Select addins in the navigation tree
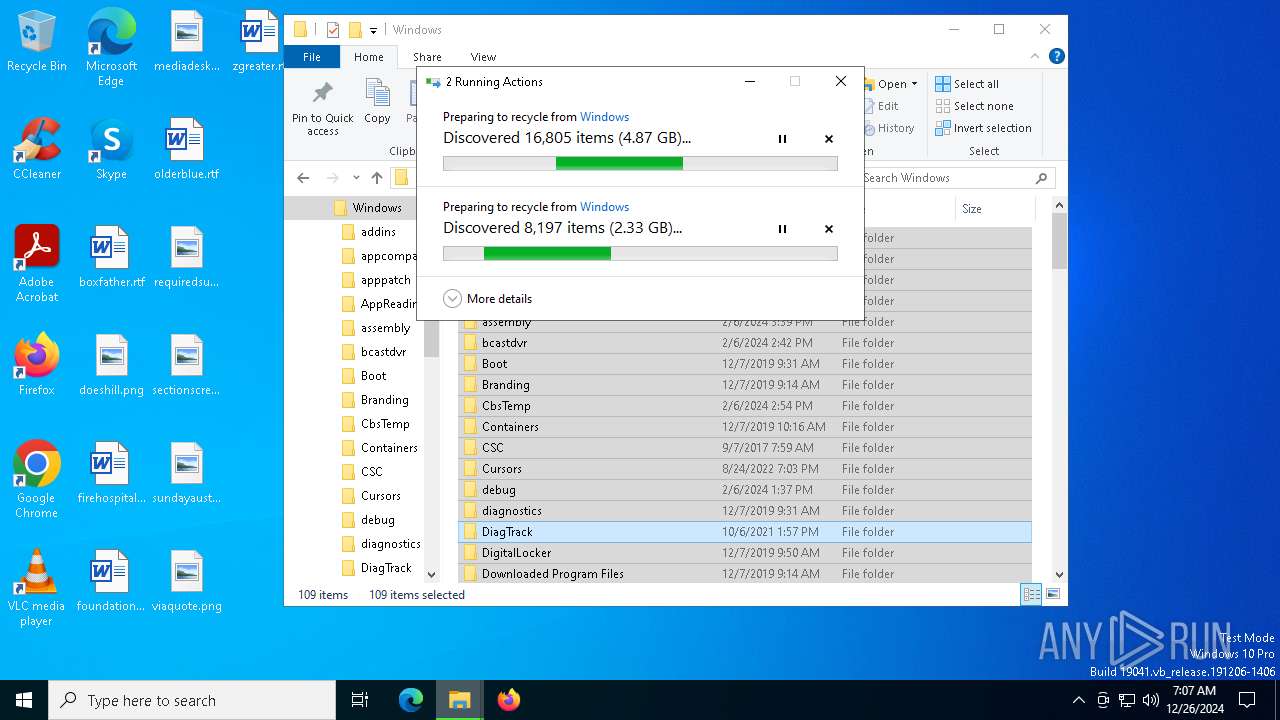Image resolution: width=1280 pixels, height=720 pixels. (x=378, y=232)
